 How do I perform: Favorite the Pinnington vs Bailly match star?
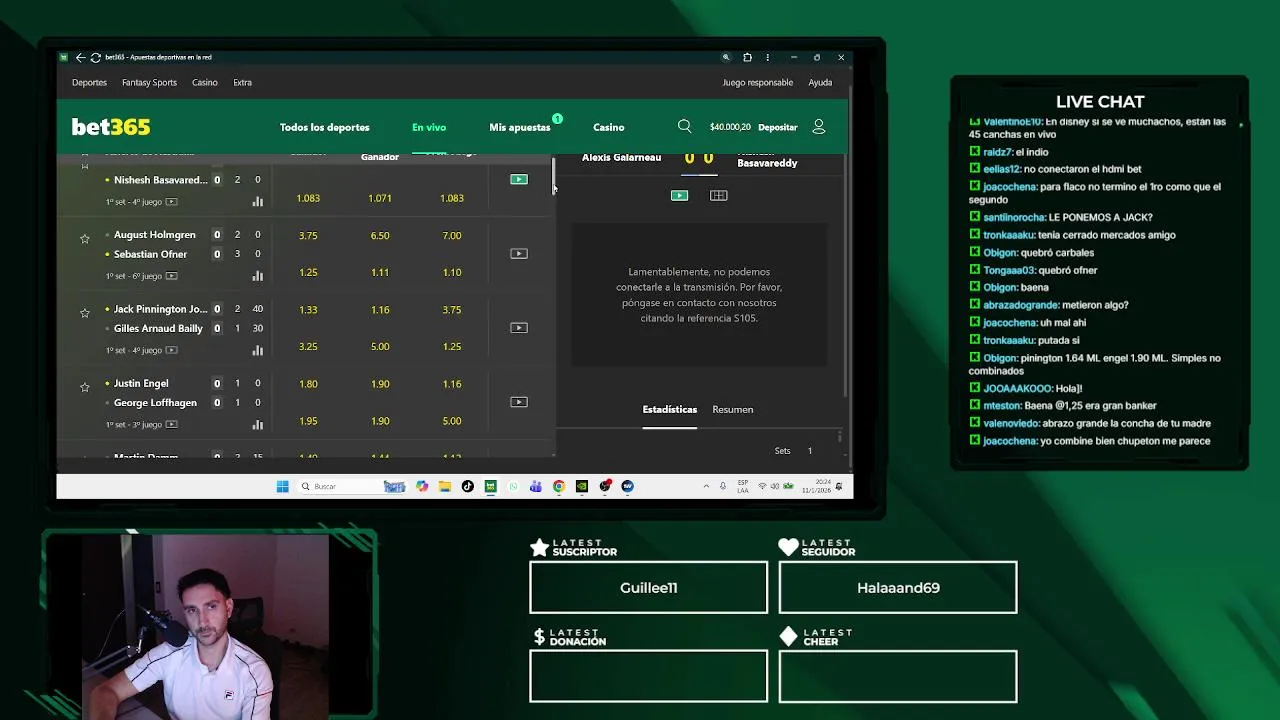[84, 312]
